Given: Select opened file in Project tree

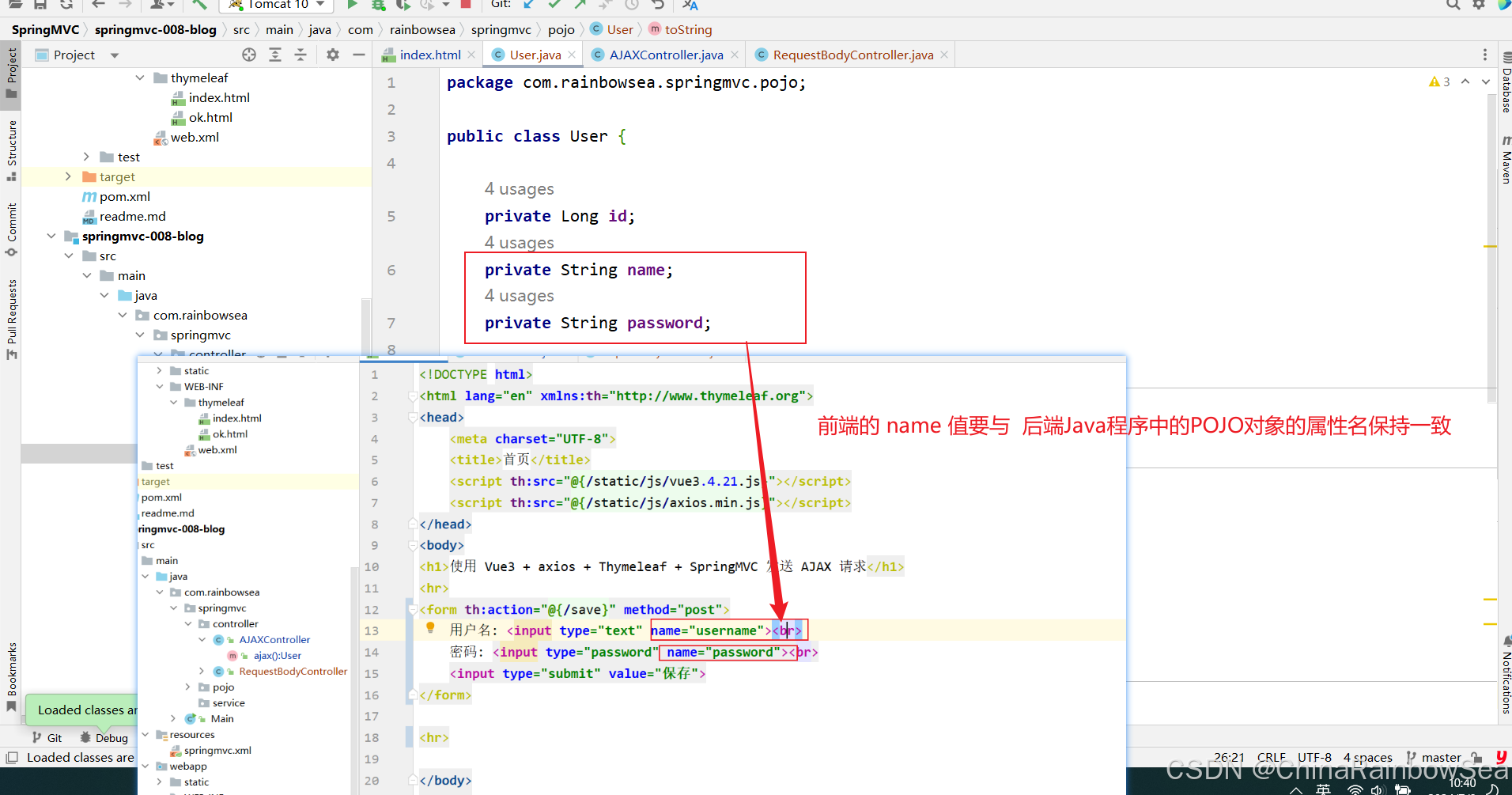Looking at the screenshot, I should pos(249,55).
